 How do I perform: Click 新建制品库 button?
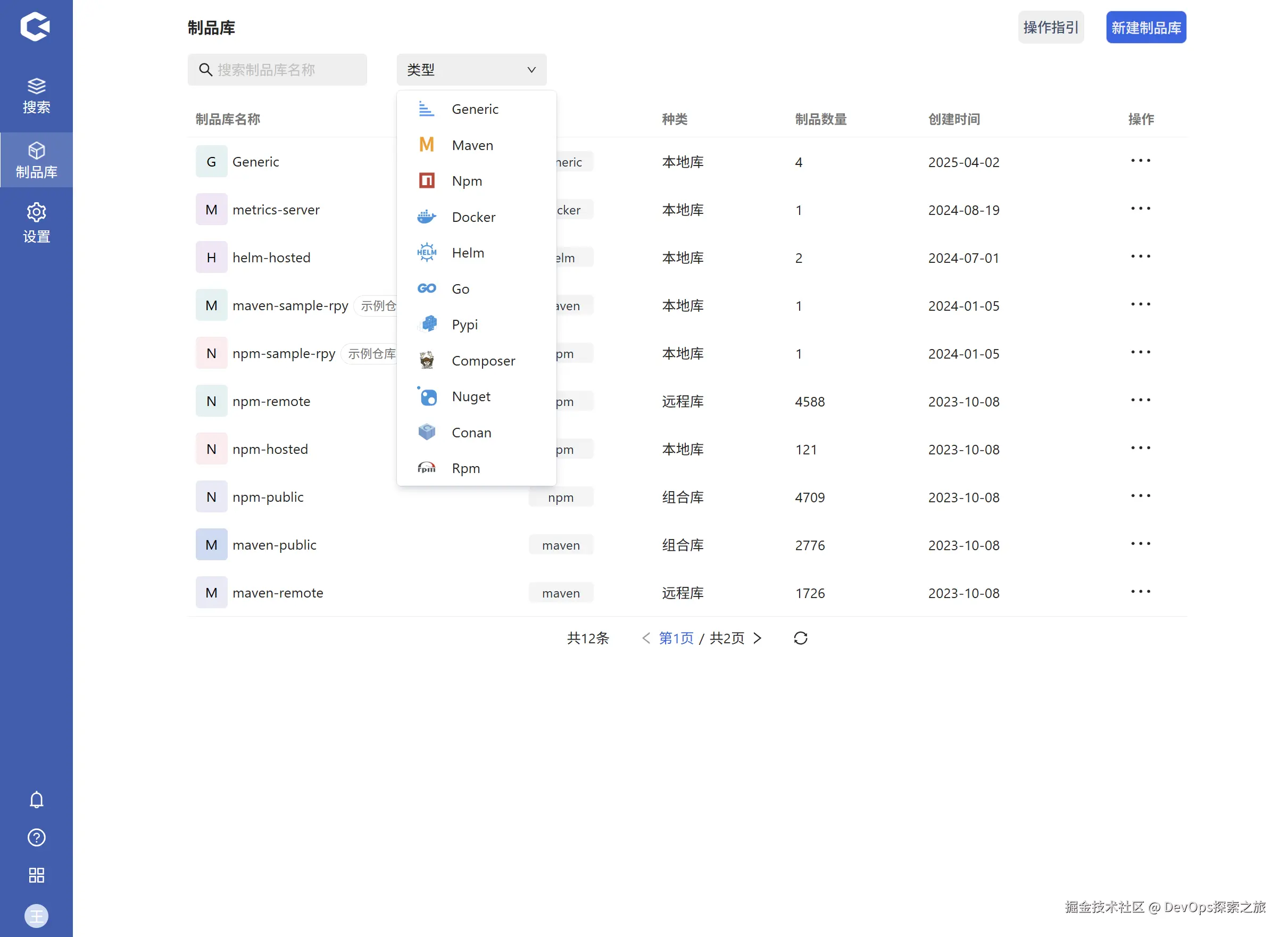1145,27
